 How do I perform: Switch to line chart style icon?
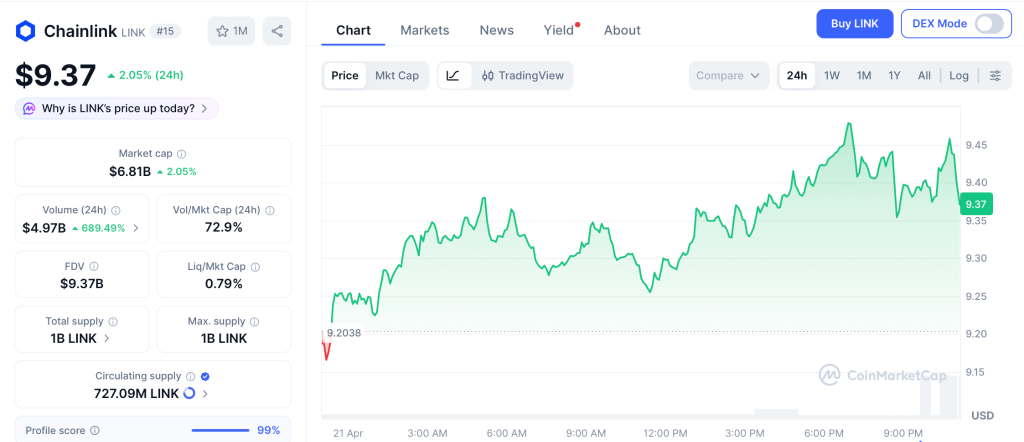453,76
